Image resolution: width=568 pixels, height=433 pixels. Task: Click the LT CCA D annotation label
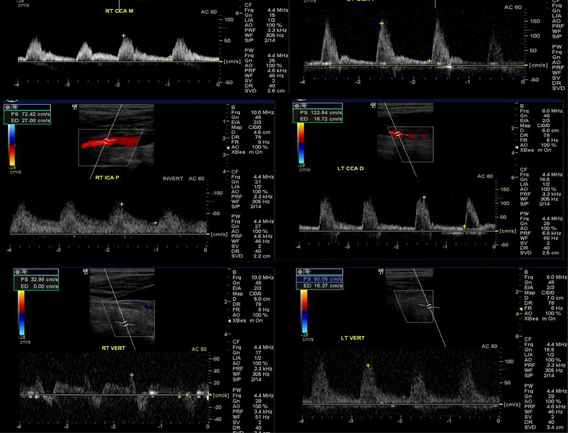click(x=350, y=168)
